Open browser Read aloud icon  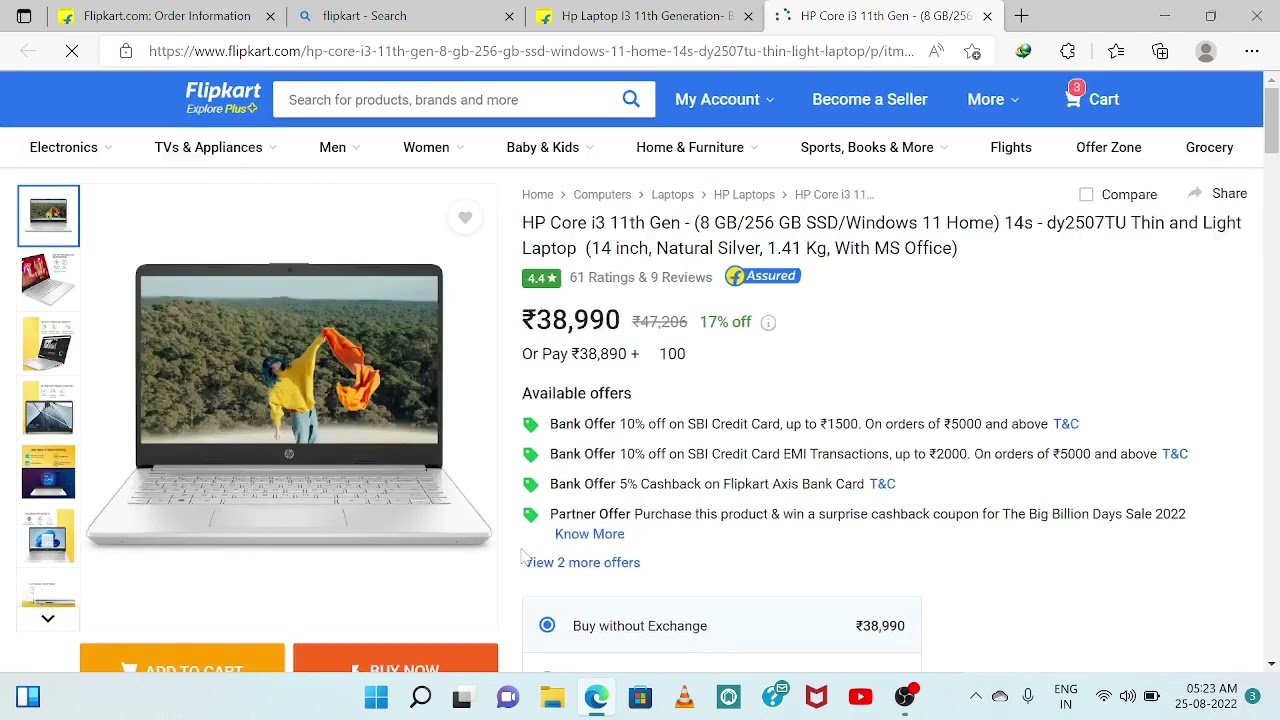(x=936, y=51)
